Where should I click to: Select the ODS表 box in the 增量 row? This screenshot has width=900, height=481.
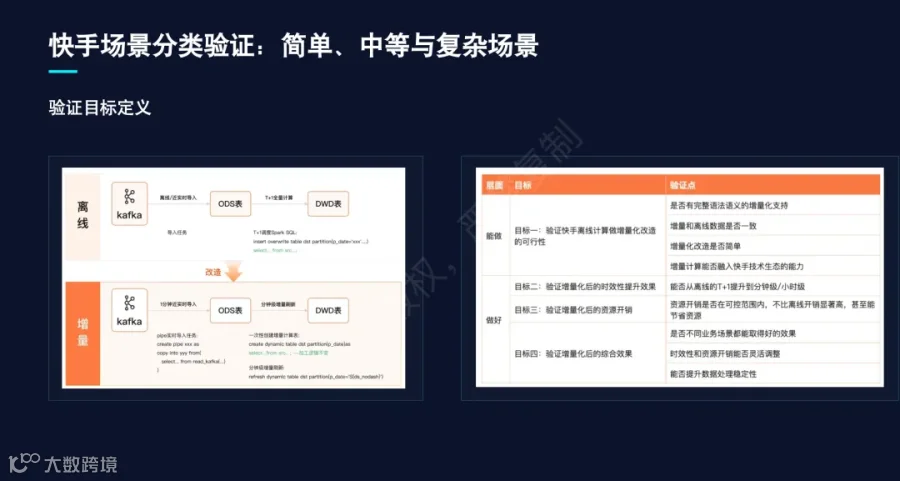tap(230, 310)
